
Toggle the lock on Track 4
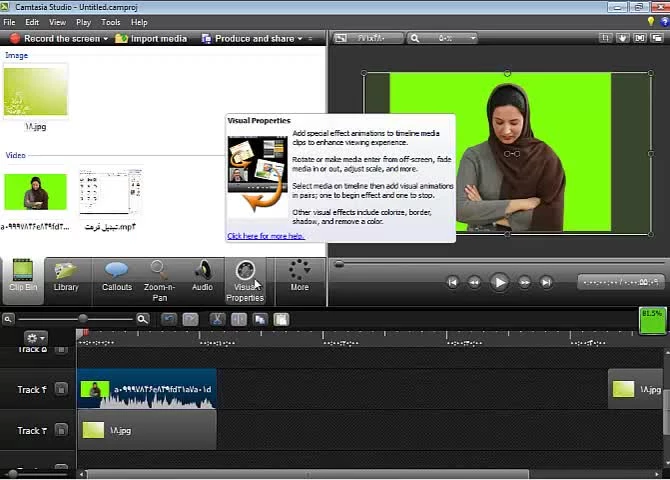(61, 390)
